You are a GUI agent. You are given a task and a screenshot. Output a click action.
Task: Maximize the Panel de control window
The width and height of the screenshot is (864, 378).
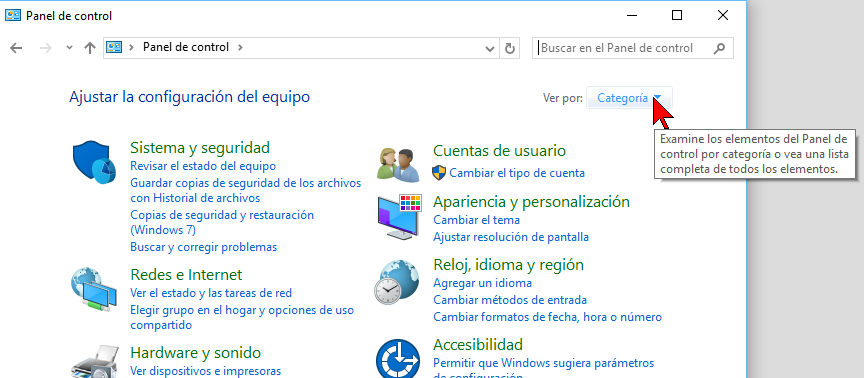click(677, 15)
